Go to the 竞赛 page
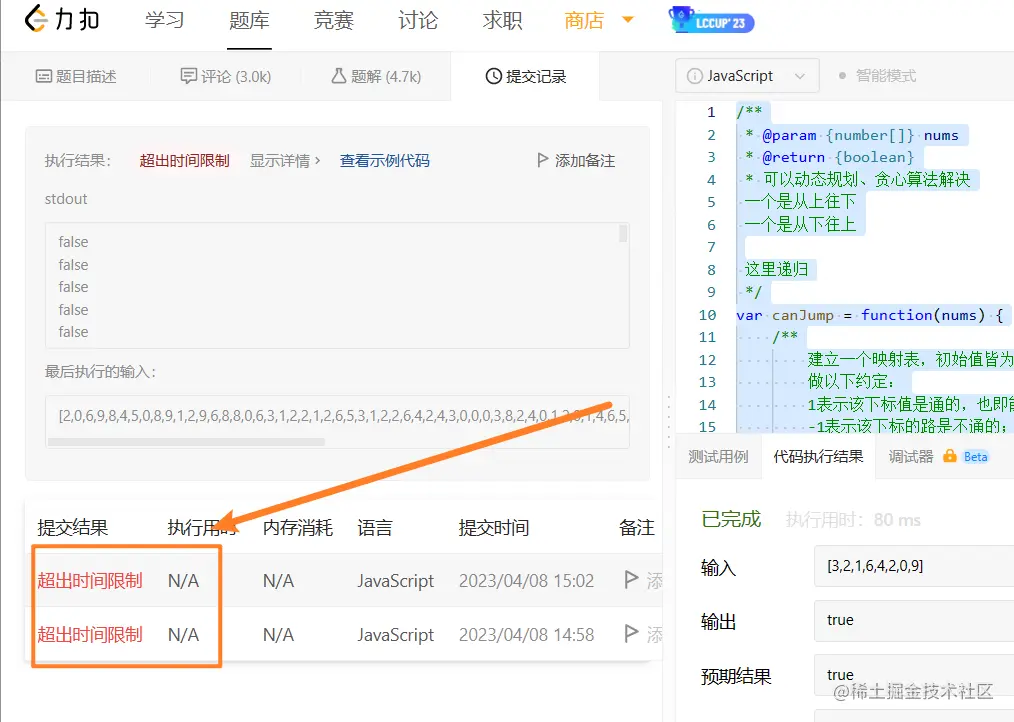The height and width of the screenshot is (722, 1014). [x=334, y=20]
